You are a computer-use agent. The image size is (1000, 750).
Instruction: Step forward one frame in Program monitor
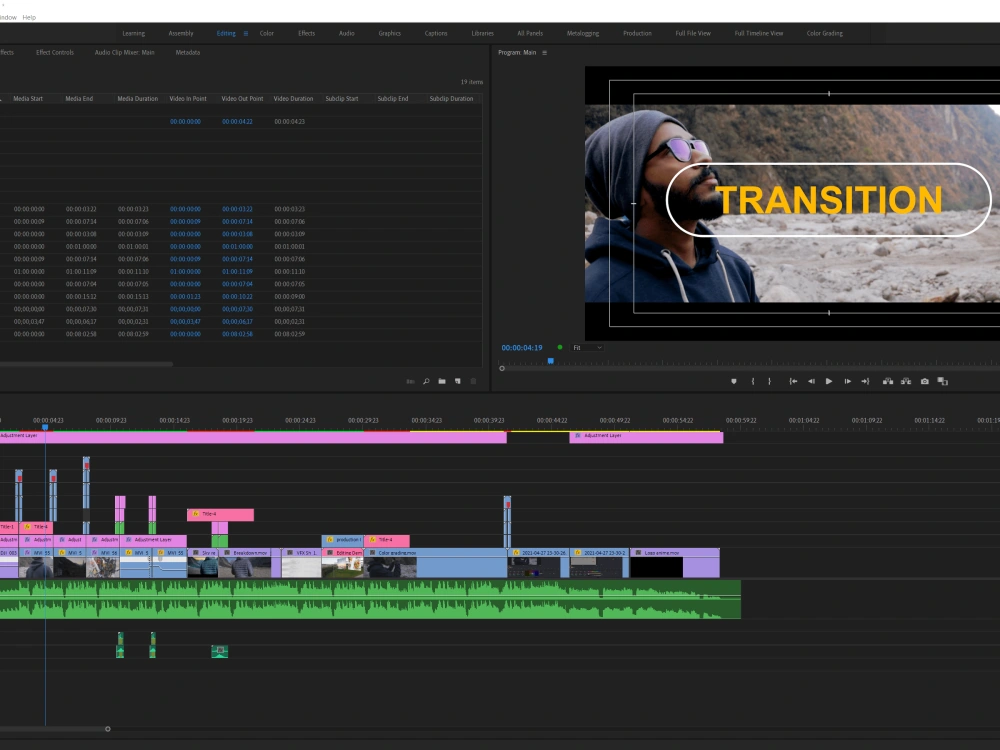[x=848, y=381]
